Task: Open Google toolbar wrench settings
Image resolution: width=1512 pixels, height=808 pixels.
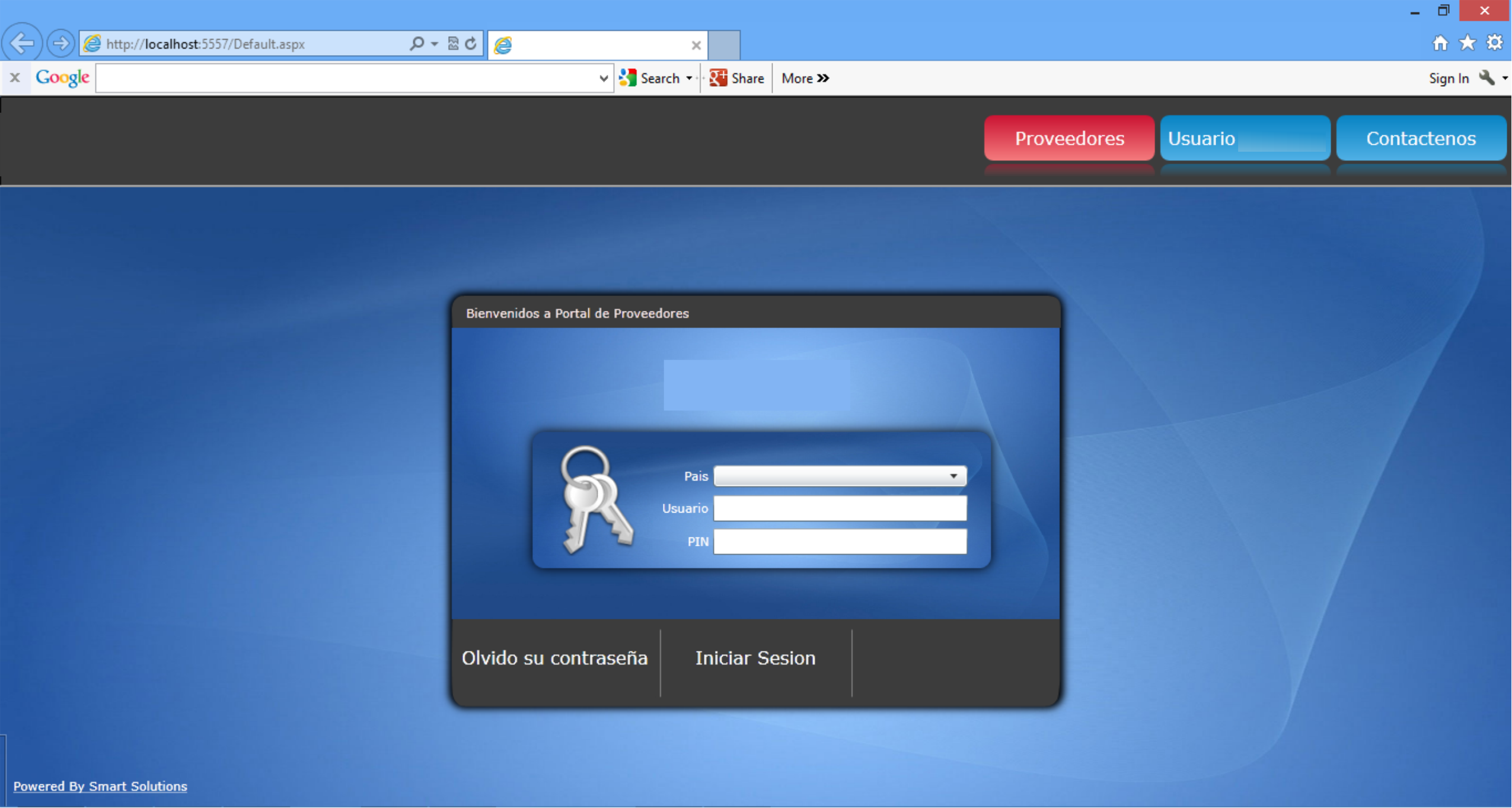Action: (x=1487, y=78)
